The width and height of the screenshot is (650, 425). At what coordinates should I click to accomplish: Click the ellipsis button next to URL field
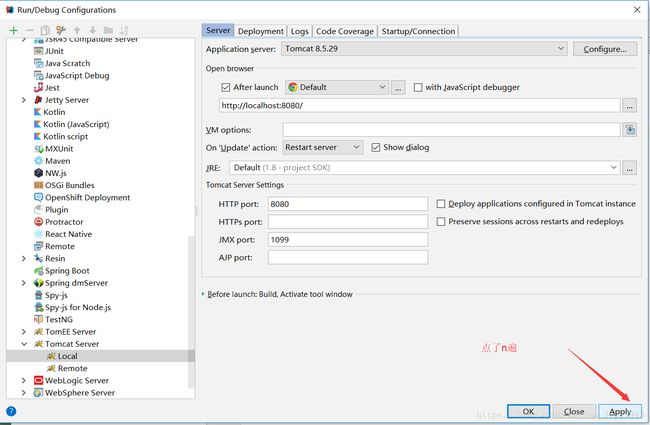(x=630, y=106)
